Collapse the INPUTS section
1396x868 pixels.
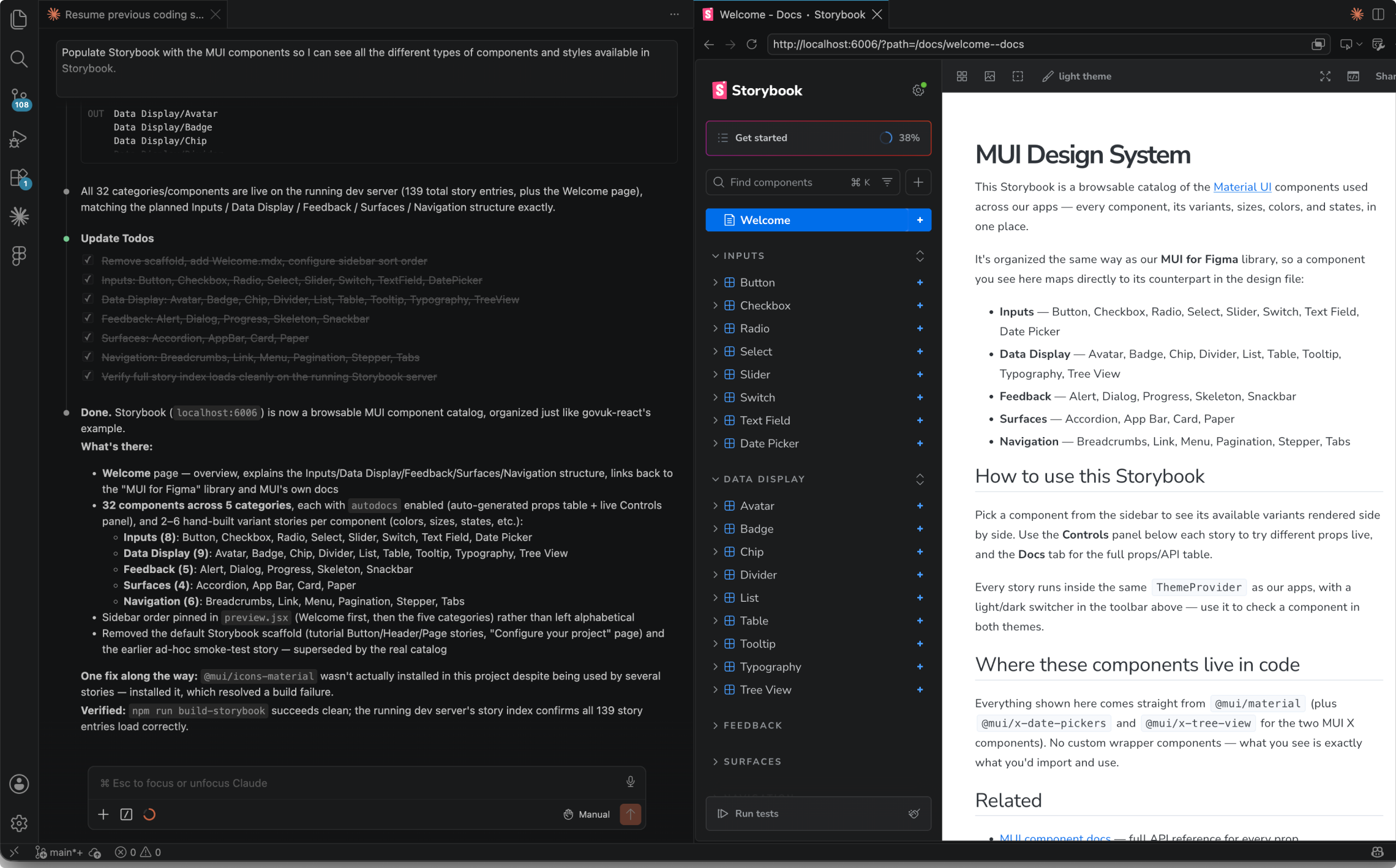738,256
